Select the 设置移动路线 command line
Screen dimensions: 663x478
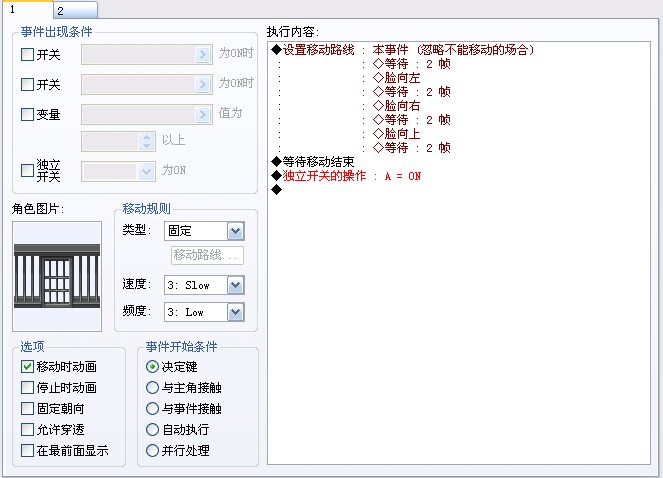tap(403, 50)
